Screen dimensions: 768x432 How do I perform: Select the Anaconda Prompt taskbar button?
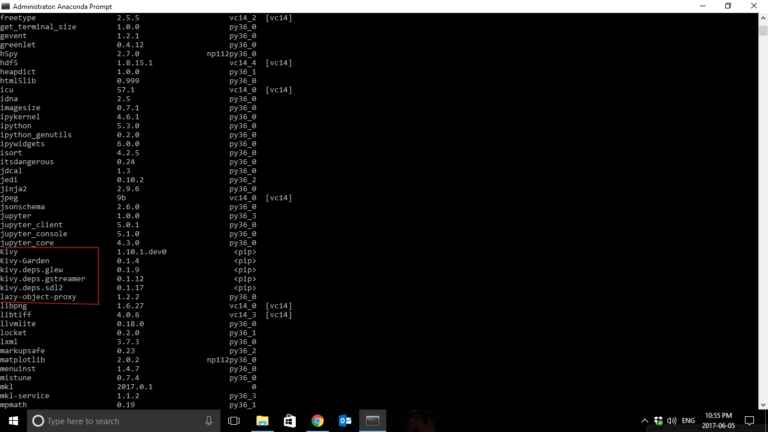point(372,421)
